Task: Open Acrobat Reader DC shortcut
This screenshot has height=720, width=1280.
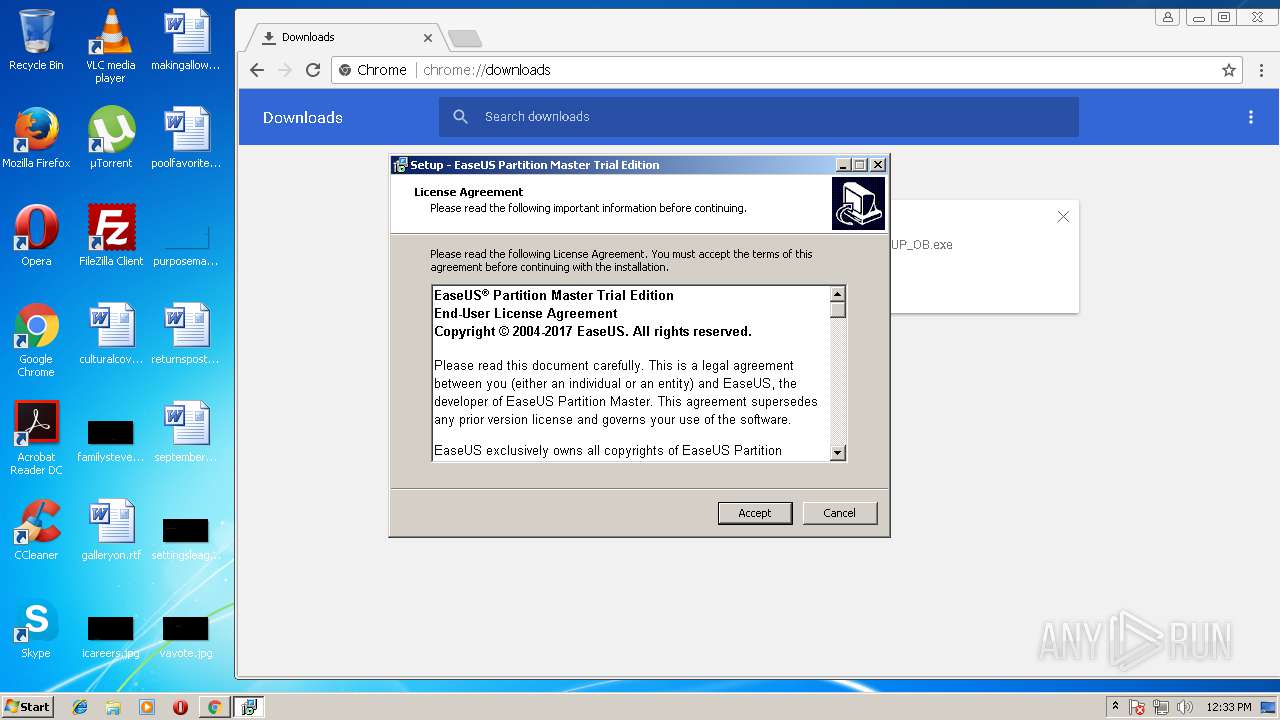Action: point(36,438)
